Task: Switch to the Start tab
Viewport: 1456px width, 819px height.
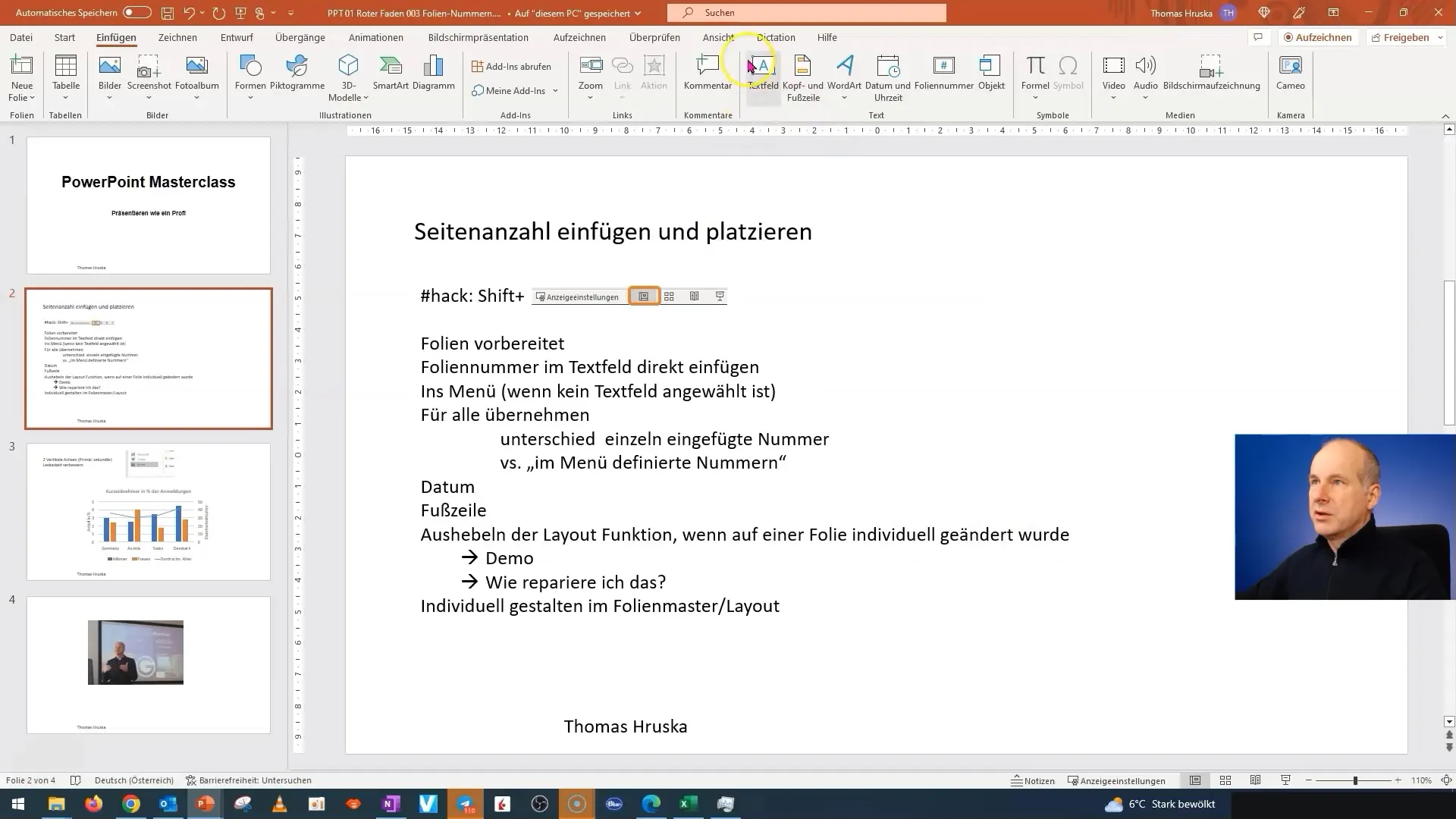Action: click(x=64, y=37)
